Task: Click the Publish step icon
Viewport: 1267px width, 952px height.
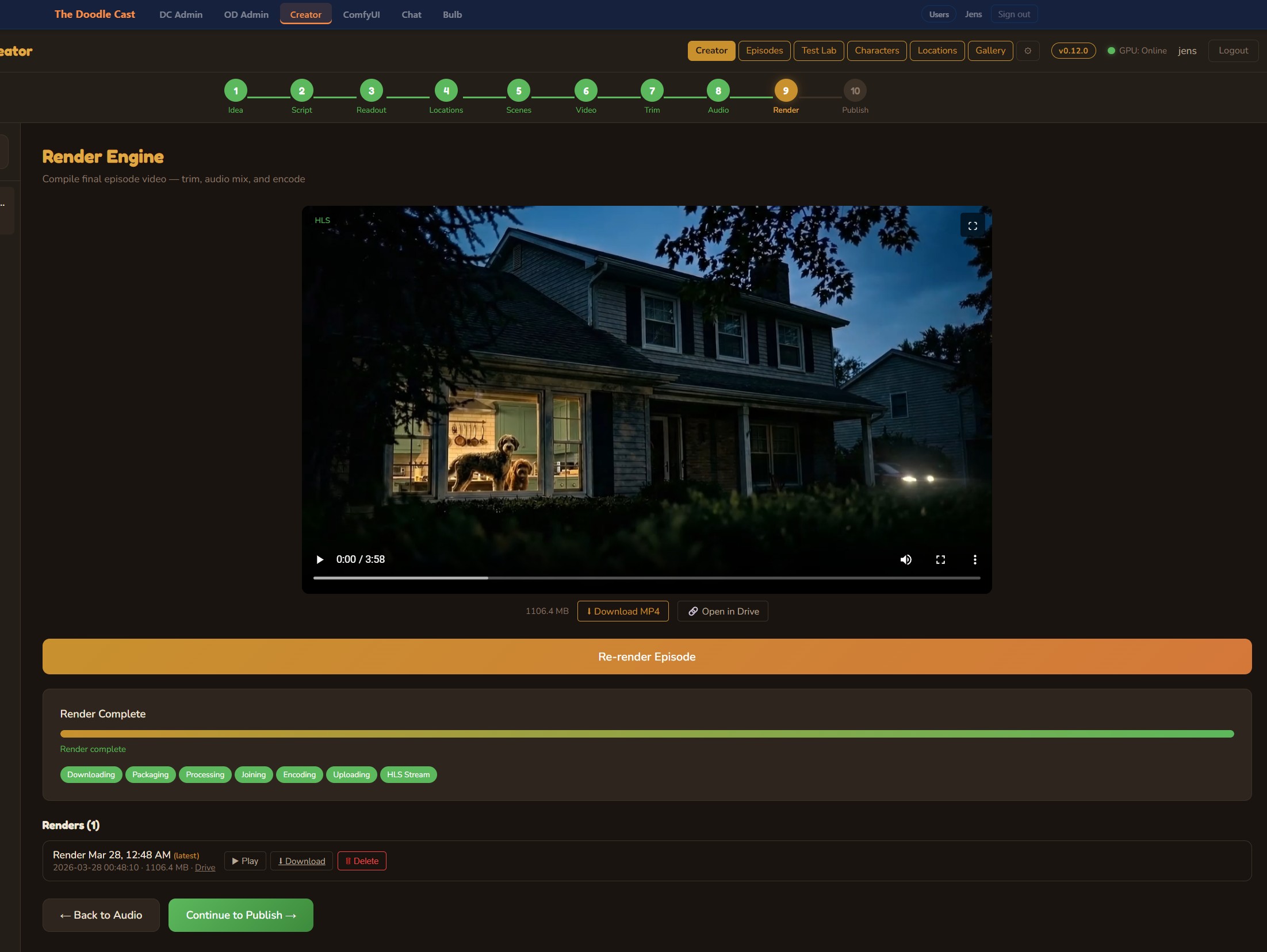Action: tap(855, 90)
